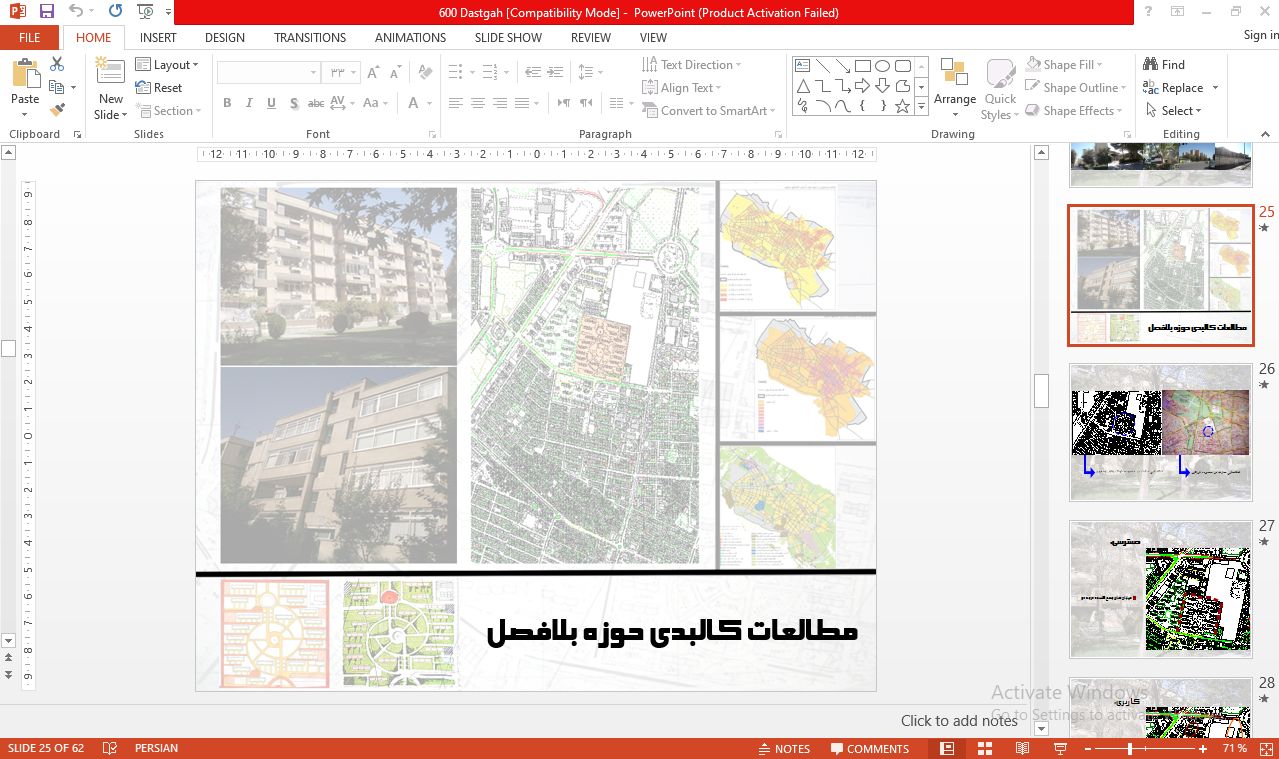Apply strikethrough formatting
This screenshot has height=759, width=1279.
point(316,103)
